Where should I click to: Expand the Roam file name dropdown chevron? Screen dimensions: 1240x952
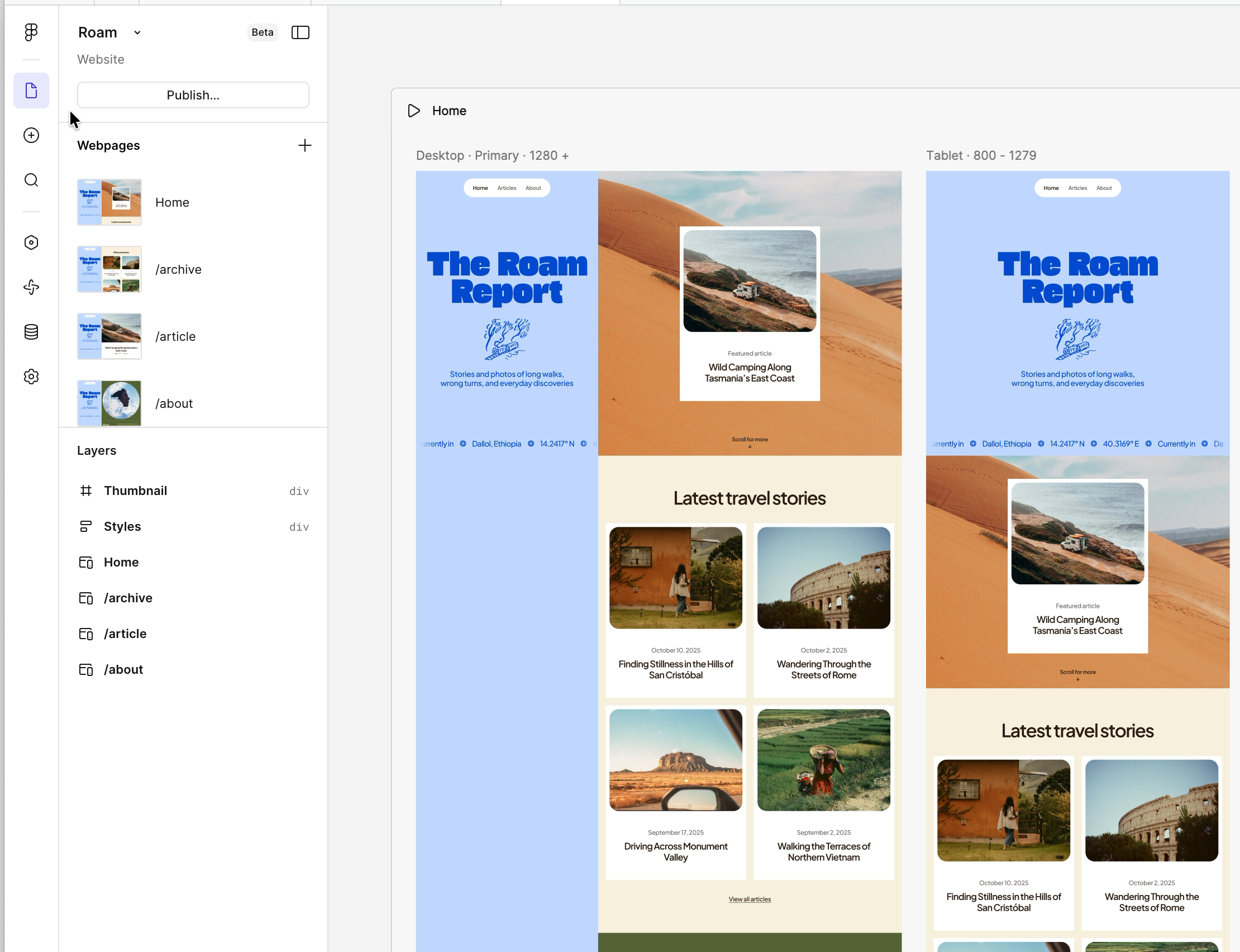point(137,33)
